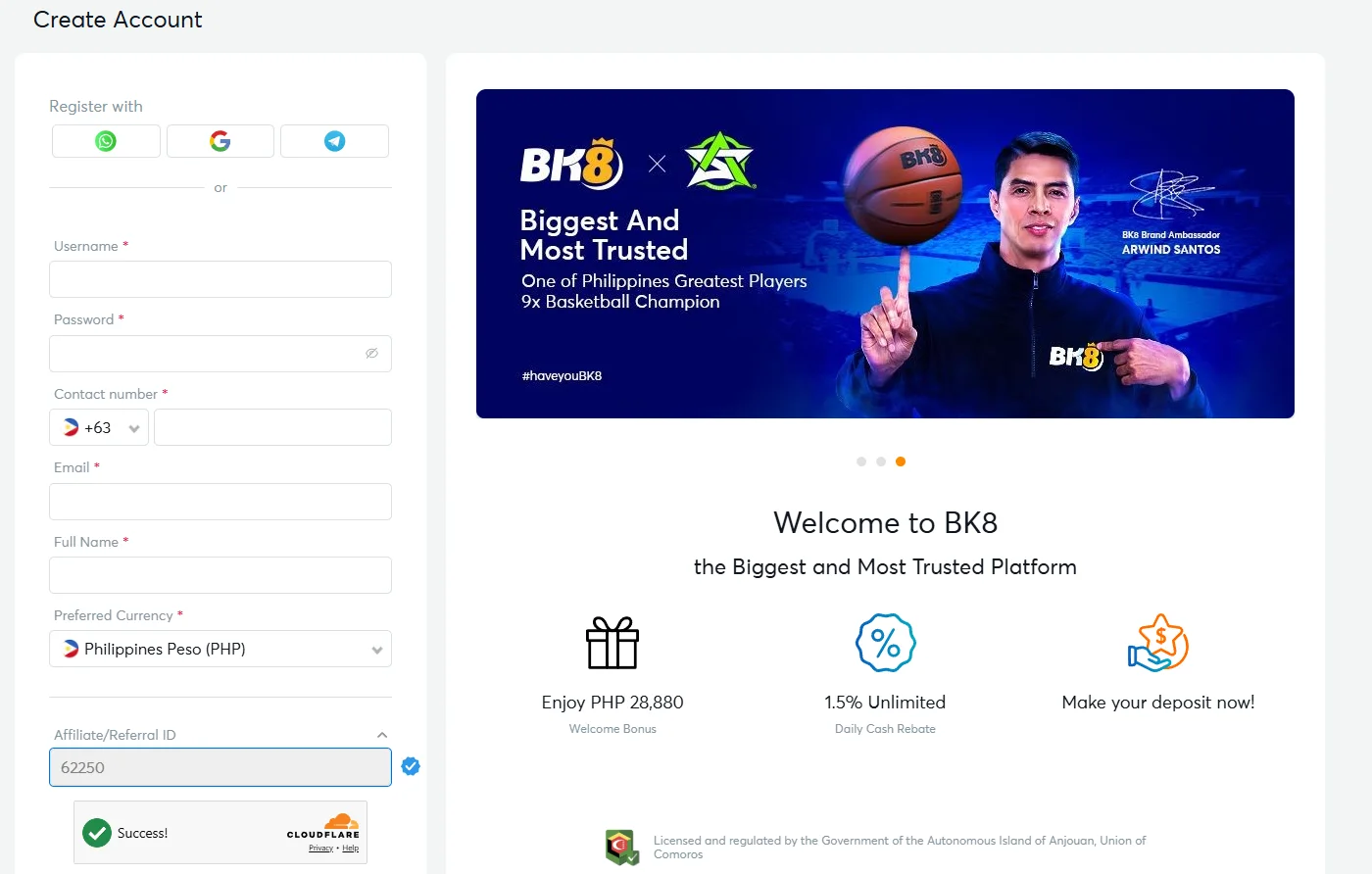The image size is (1372, 874).
Task: Select the second carousel dot
Action: (x=881, y=461)
